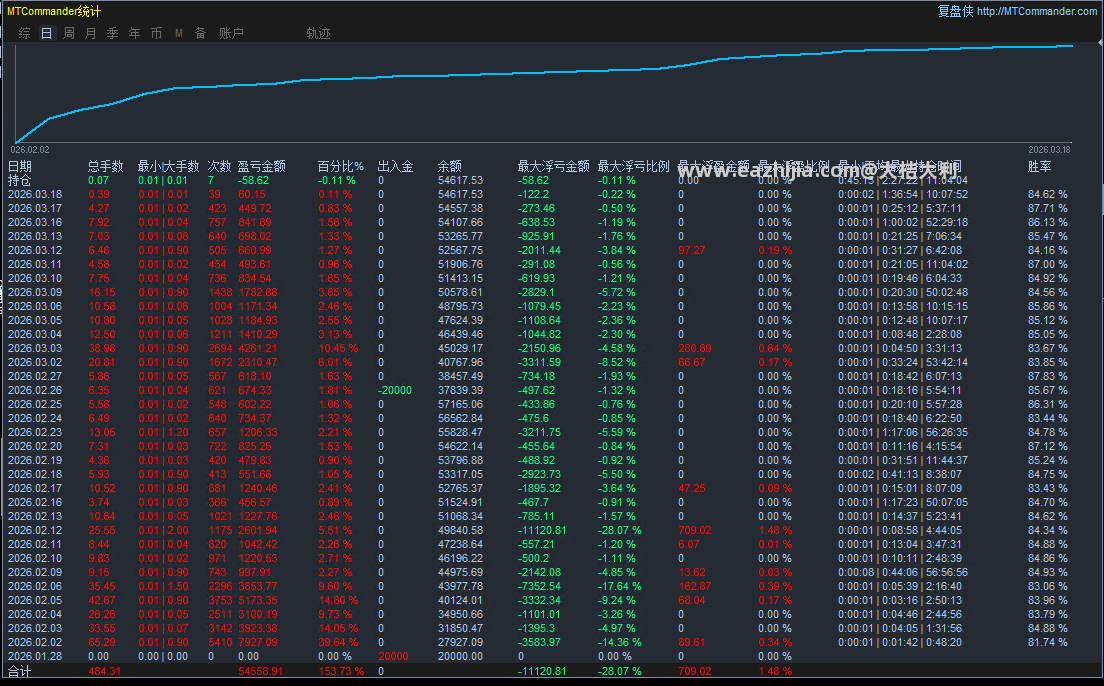
Task: Click the floating profit 280.89
Action: click(695, 349)
